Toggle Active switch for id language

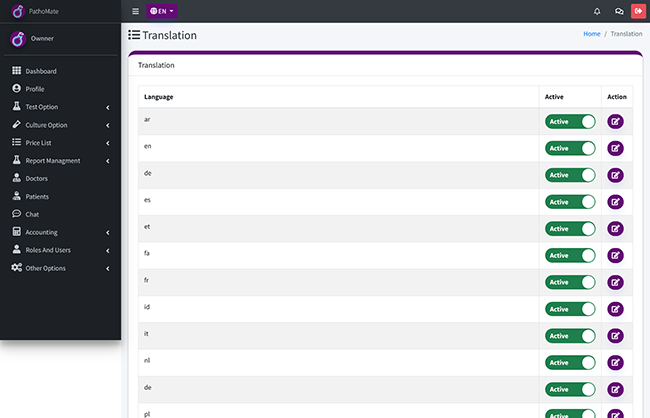coord(570,309)
